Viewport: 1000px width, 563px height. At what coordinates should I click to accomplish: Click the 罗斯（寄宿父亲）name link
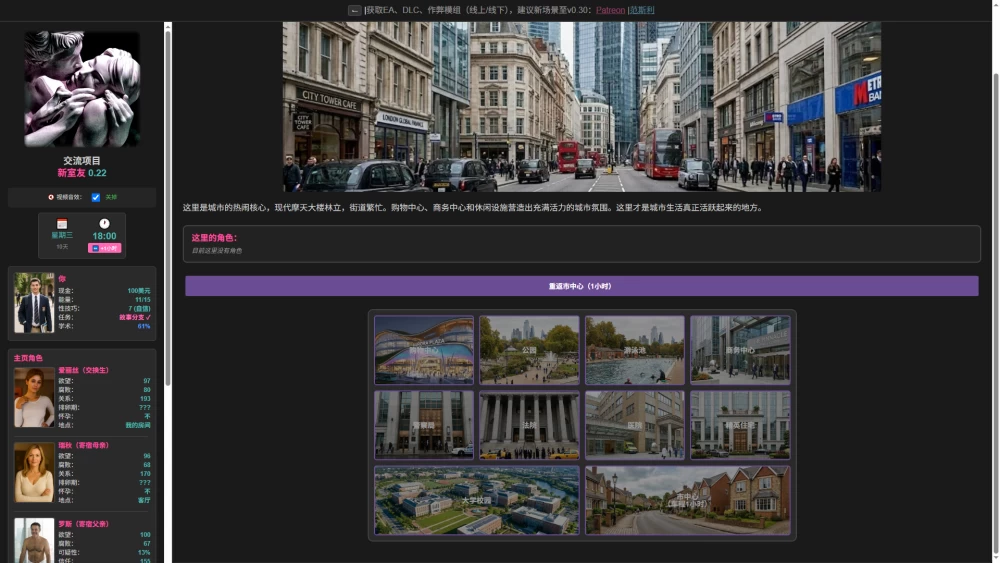[x=84, y=524]
